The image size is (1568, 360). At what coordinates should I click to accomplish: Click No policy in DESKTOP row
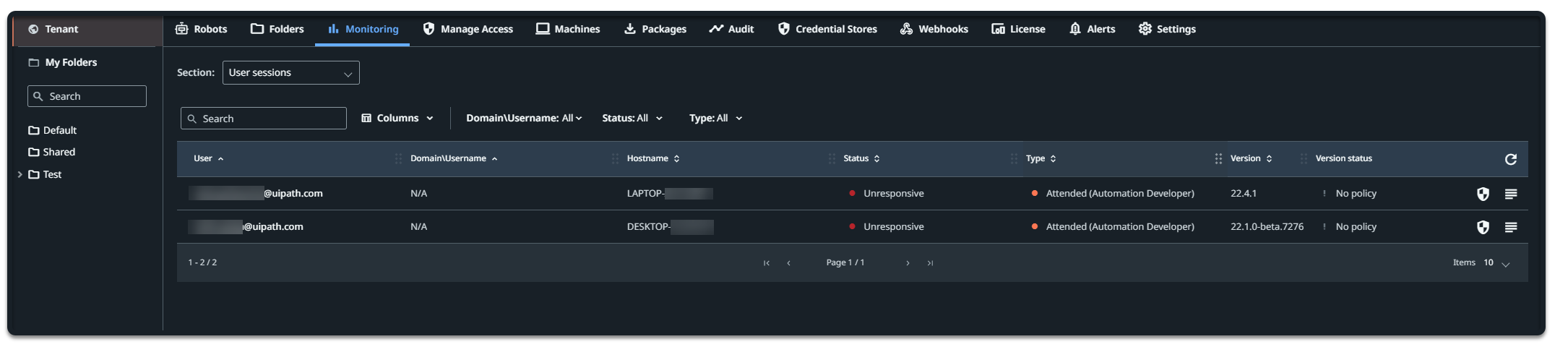(x=1356, y=226)
